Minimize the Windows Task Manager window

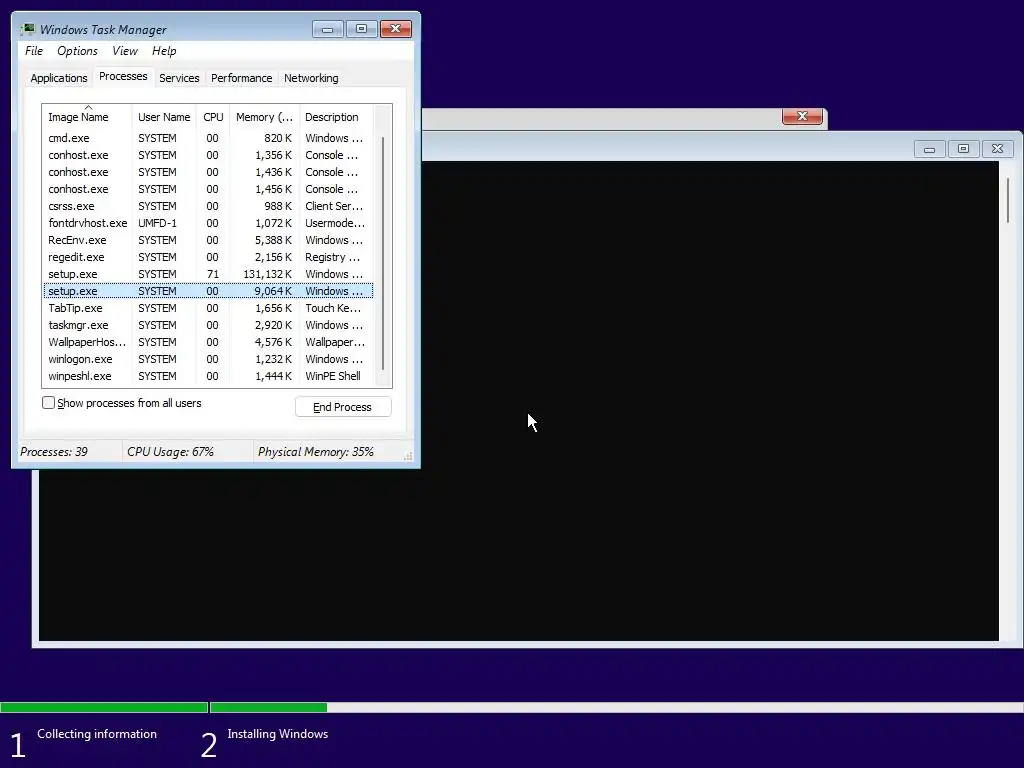[327, 29]
